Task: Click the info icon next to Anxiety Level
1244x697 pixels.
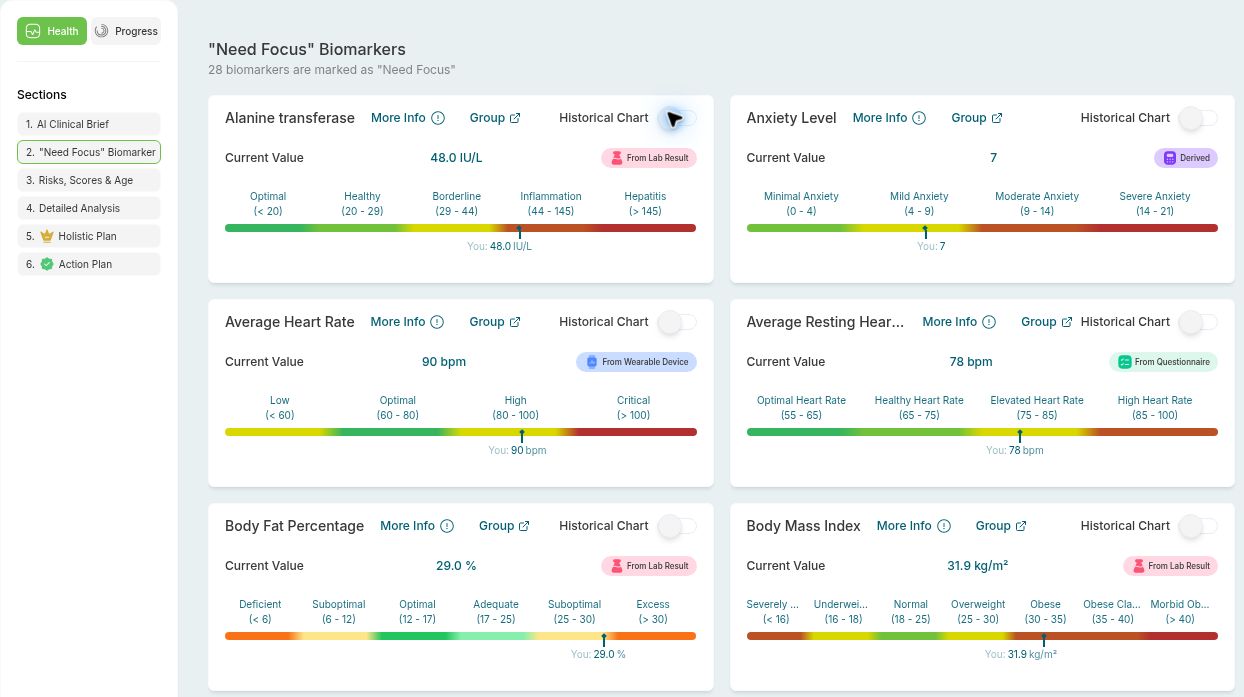Action: [919, 118]
